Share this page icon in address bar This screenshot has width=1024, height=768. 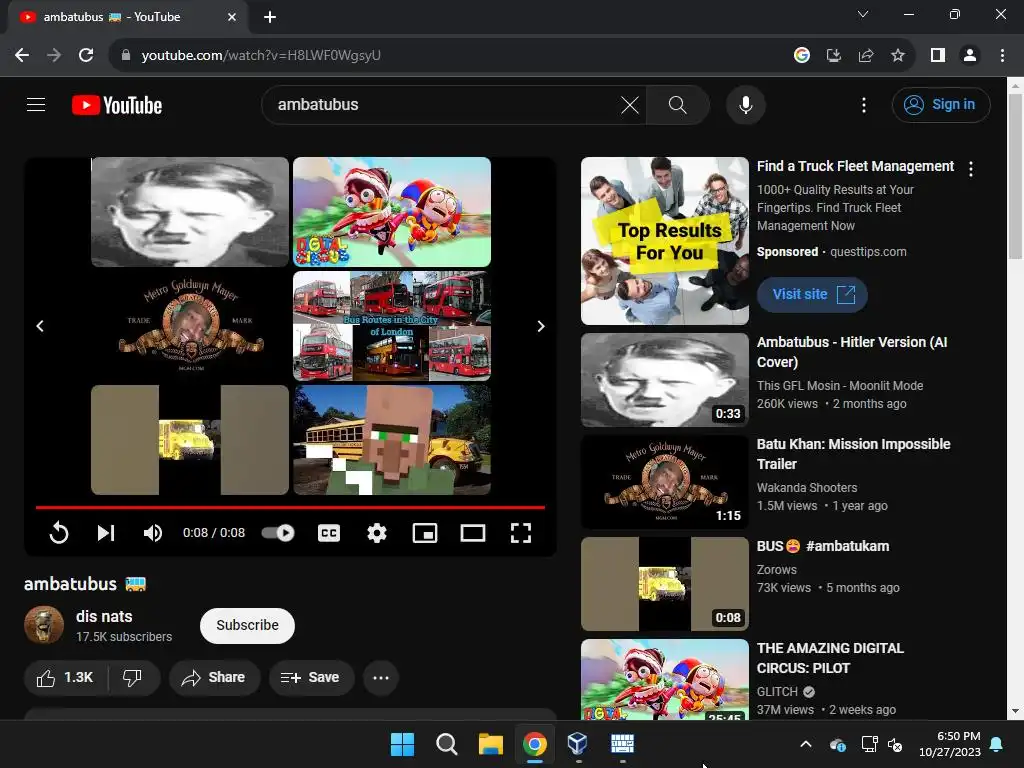[x=866, y=56]
